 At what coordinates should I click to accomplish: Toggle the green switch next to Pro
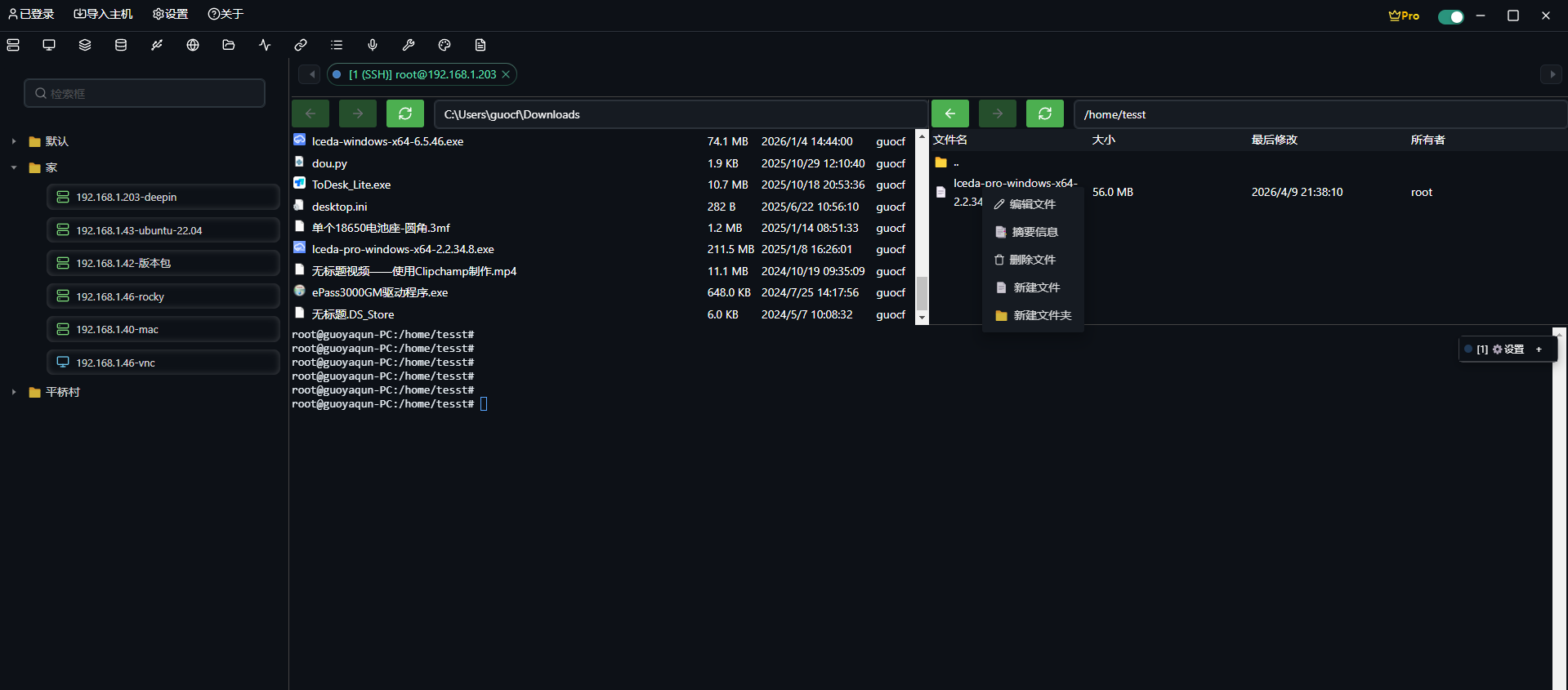click(x=1450, y=16)
